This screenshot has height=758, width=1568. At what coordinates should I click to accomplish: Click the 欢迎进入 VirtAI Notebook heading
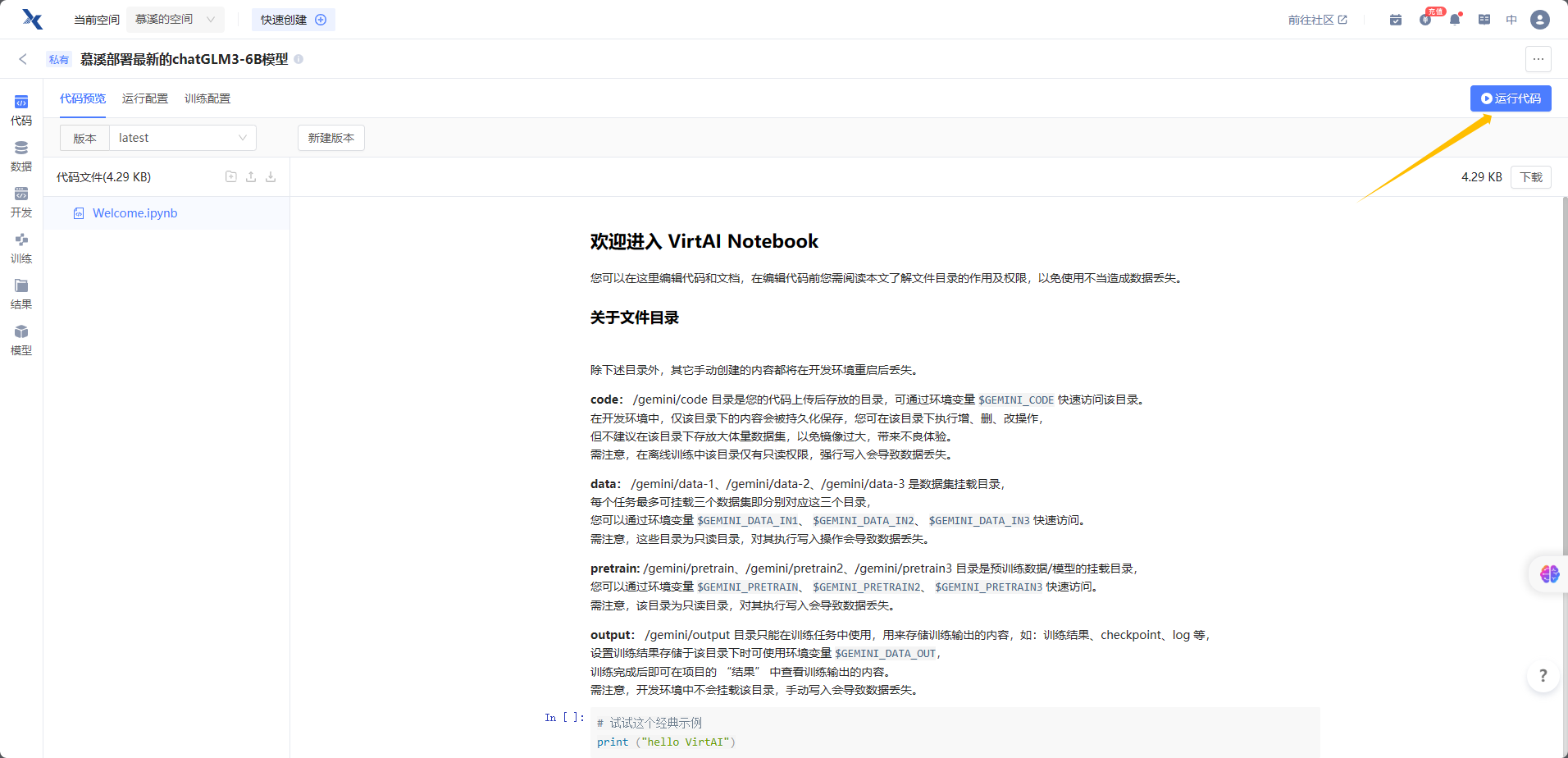click(704, 241)
